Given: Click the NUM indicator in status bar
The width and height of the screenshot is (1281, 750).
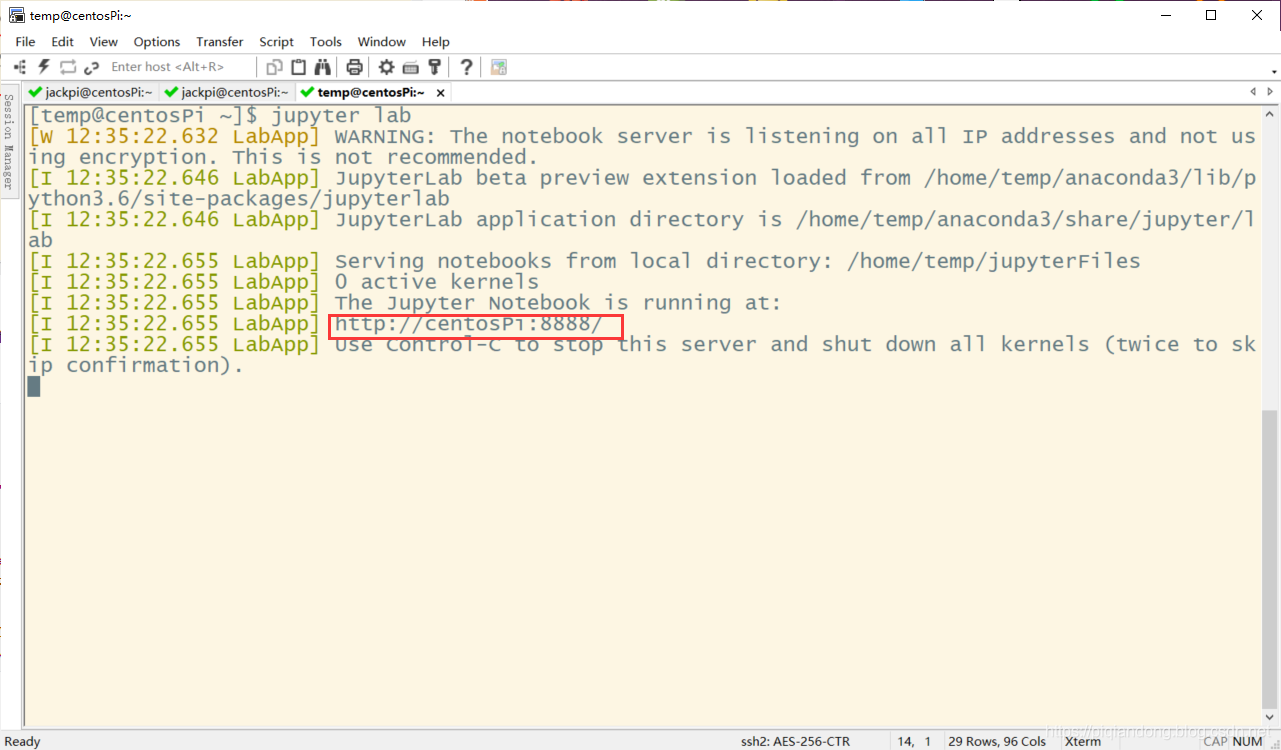Looking at the screenshot, I should (1247, 741).
